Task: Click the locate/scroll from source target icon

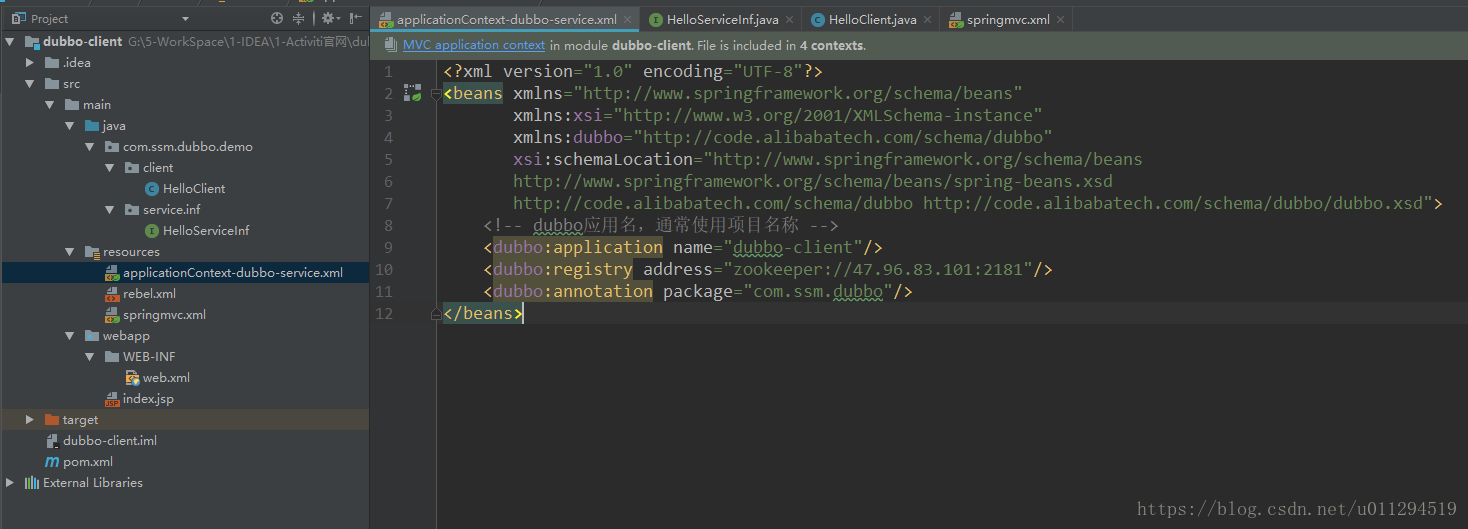Action: (277, 18)
